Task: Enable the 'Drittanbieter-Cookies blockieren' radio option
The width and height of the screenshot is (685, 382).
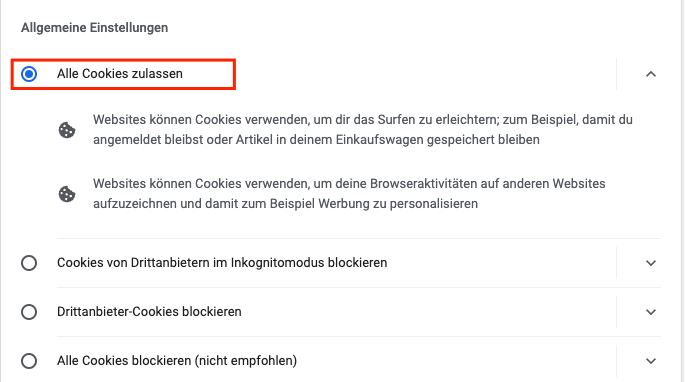Action: [x=29, y=312]
